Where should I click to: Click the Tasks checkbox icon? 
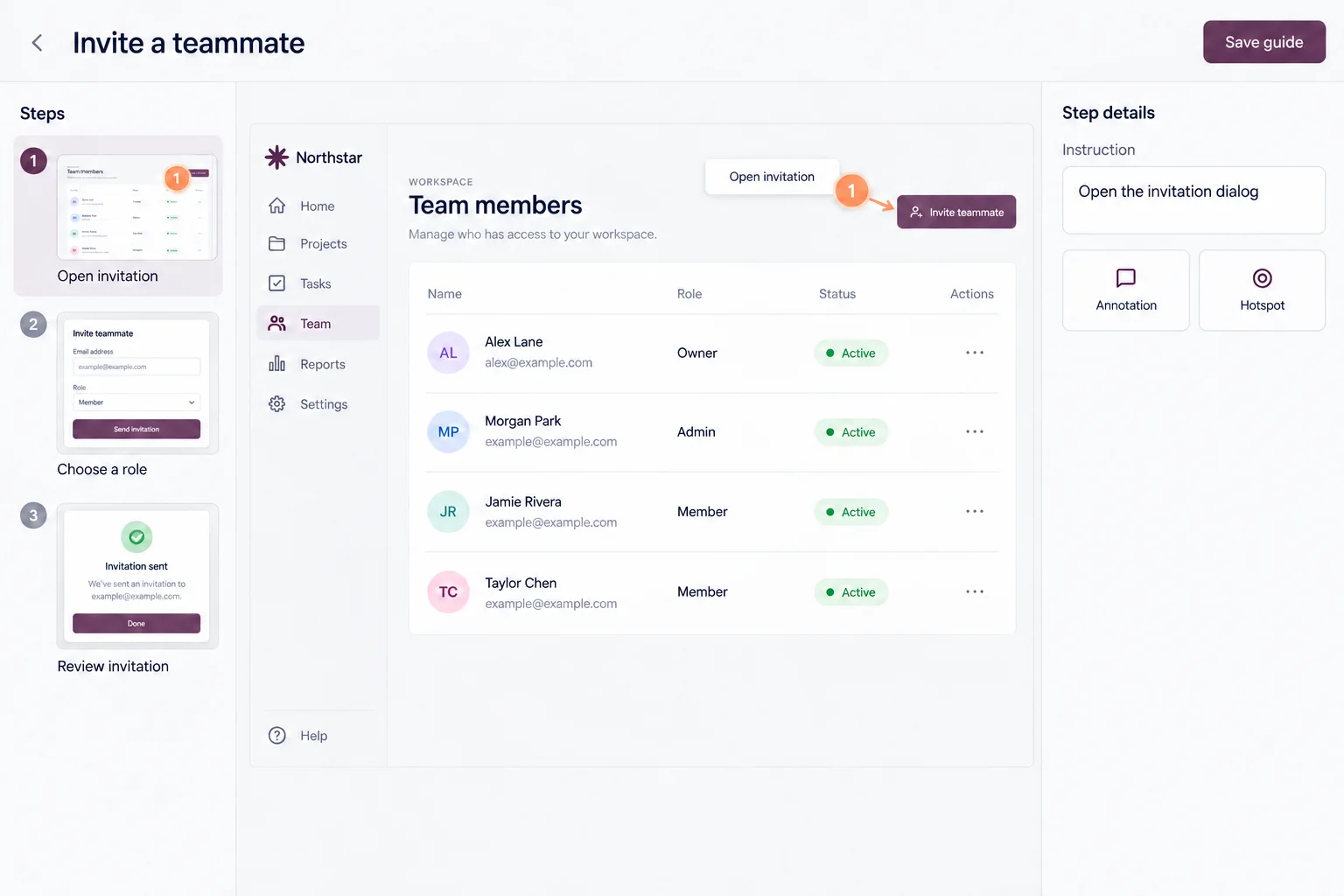tap(276, 283)
